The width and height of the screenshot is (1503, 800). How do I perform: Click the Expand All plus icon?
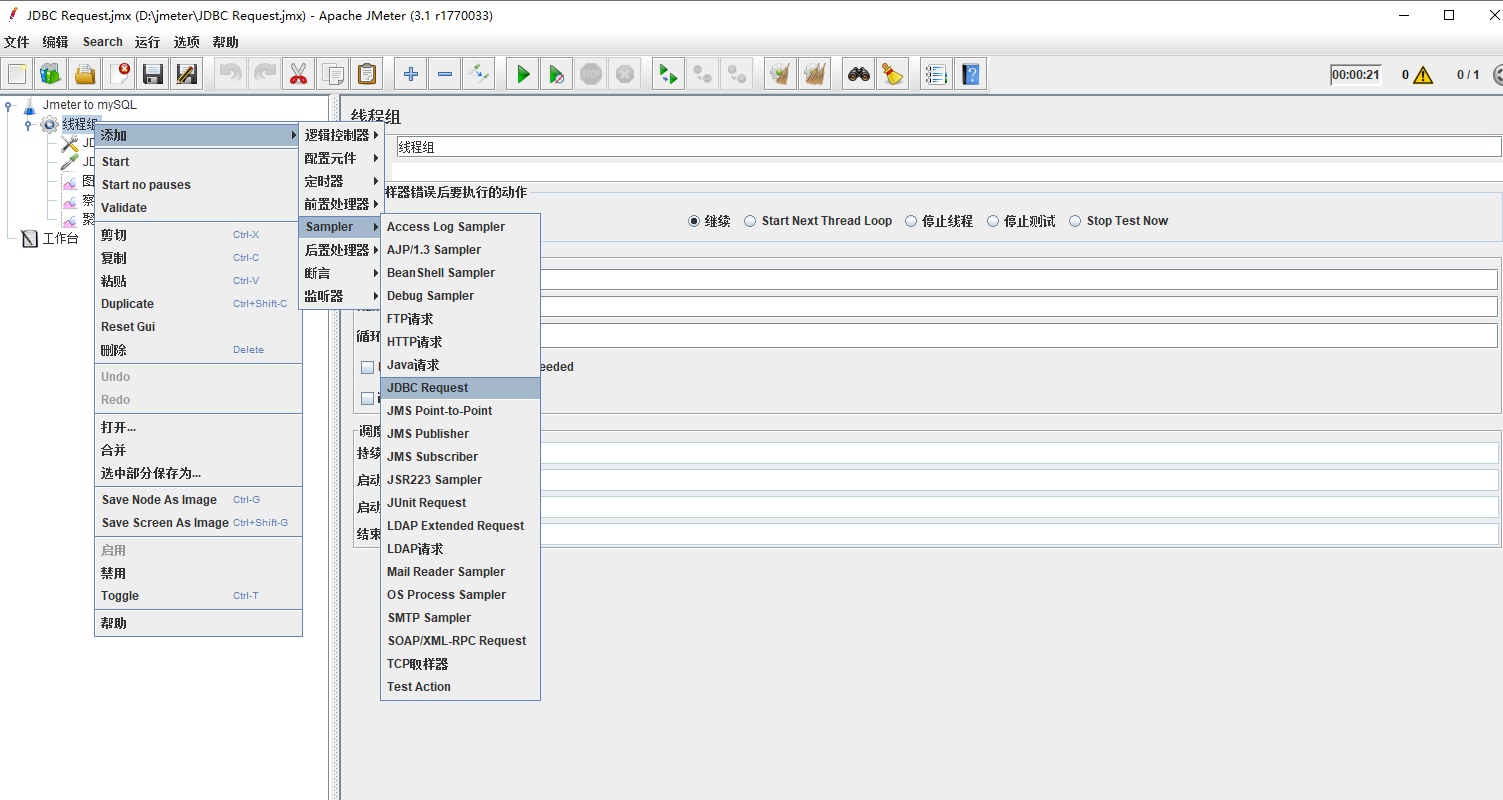(411, 74)
